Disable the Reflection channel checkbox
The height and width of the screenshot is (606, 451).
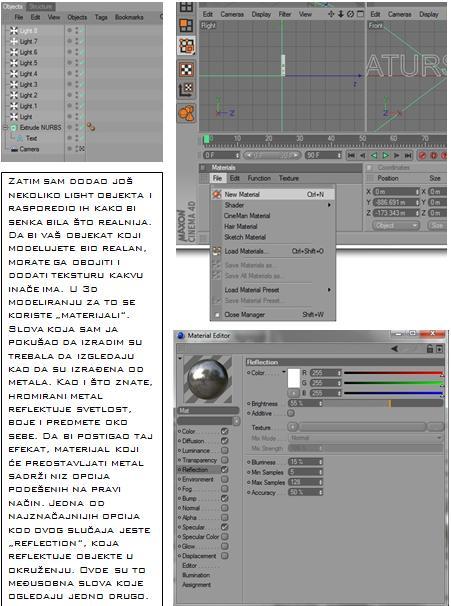tap(225, 470)
